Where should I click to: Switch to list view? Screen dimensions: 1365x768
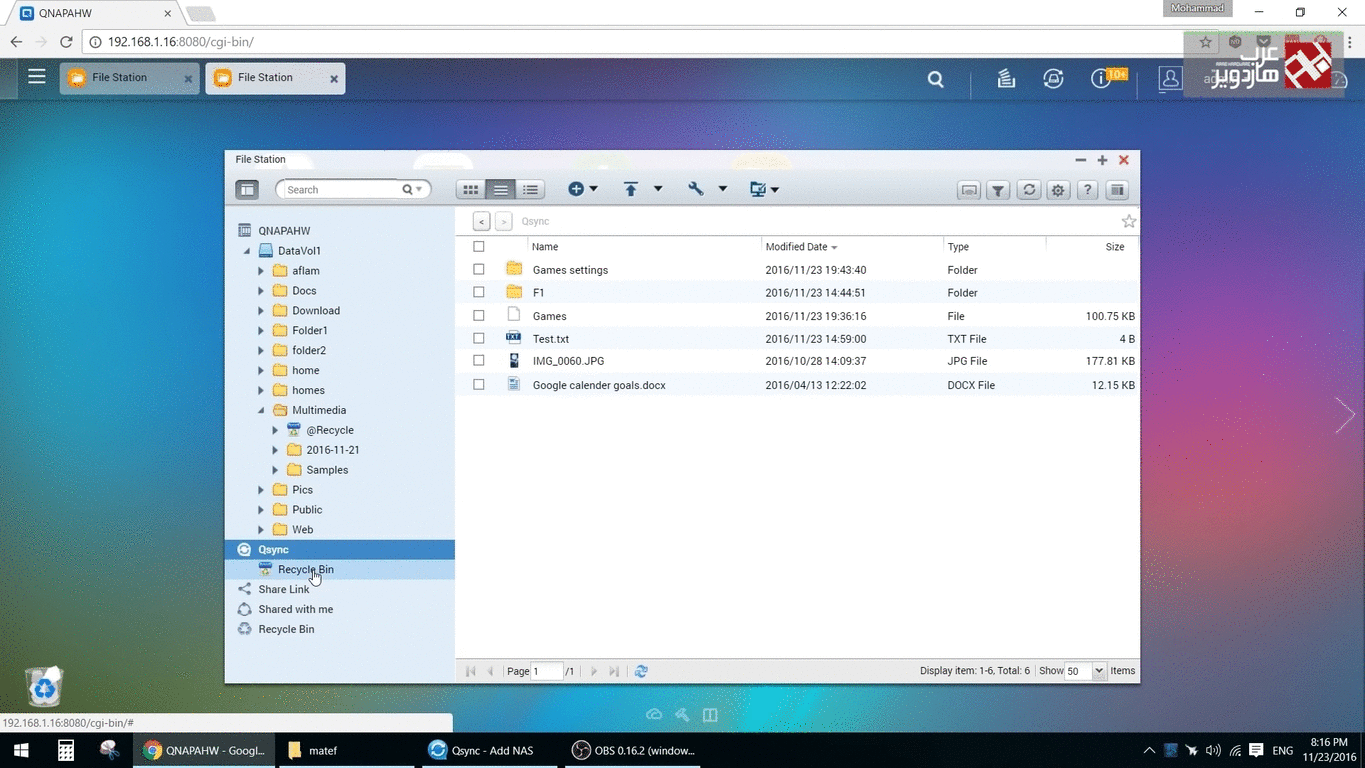[501, 189]
